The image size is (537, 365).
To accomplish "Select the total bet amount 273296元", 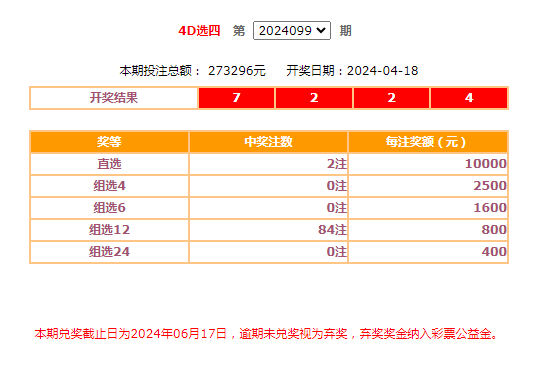I will pyautogui.click(x=237, y=71).
